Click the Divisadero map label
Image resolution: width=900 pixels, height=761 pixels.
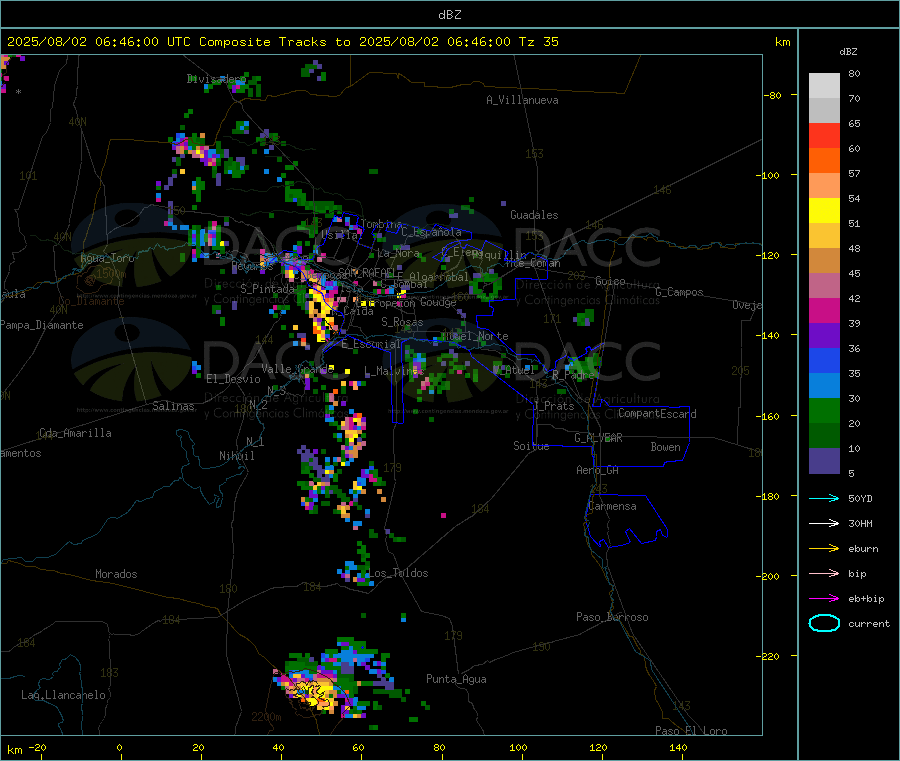pyautogui.click(x=216, y=79)
